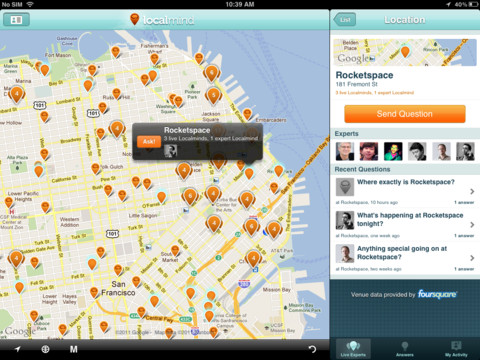Open the foursquare link
Screen dimensions: 480x360
point(437,294)
